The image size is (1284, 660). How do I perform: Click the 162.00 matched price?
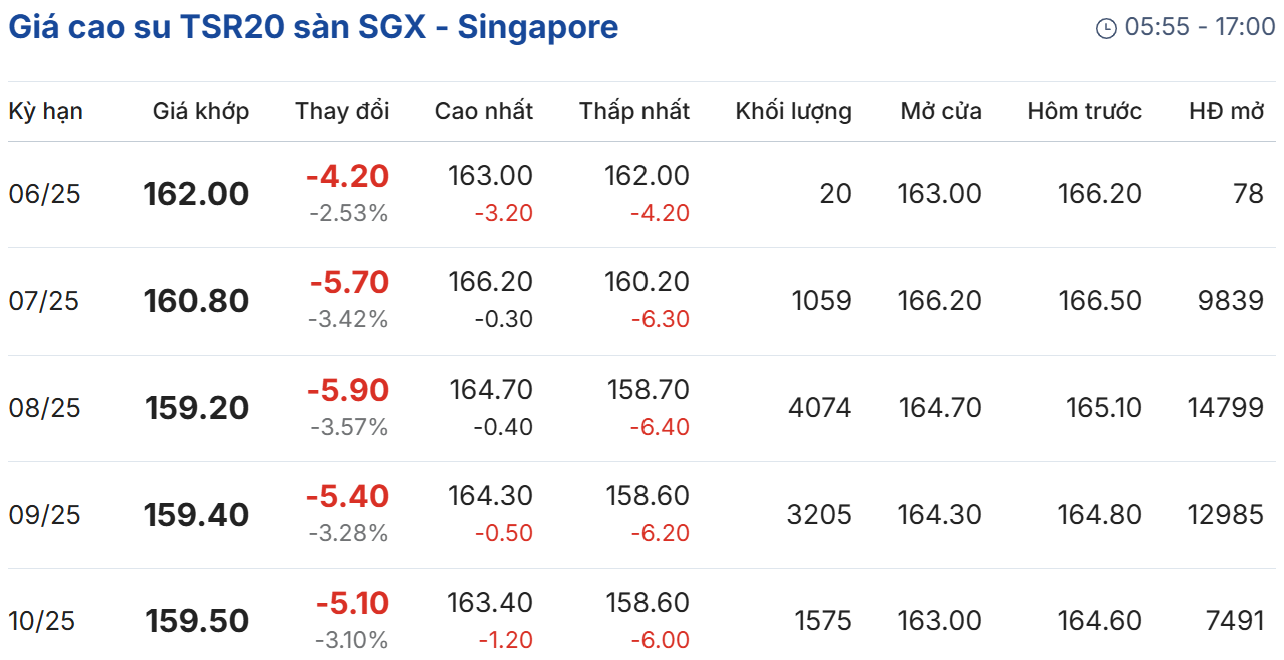(x=196, y=194)
